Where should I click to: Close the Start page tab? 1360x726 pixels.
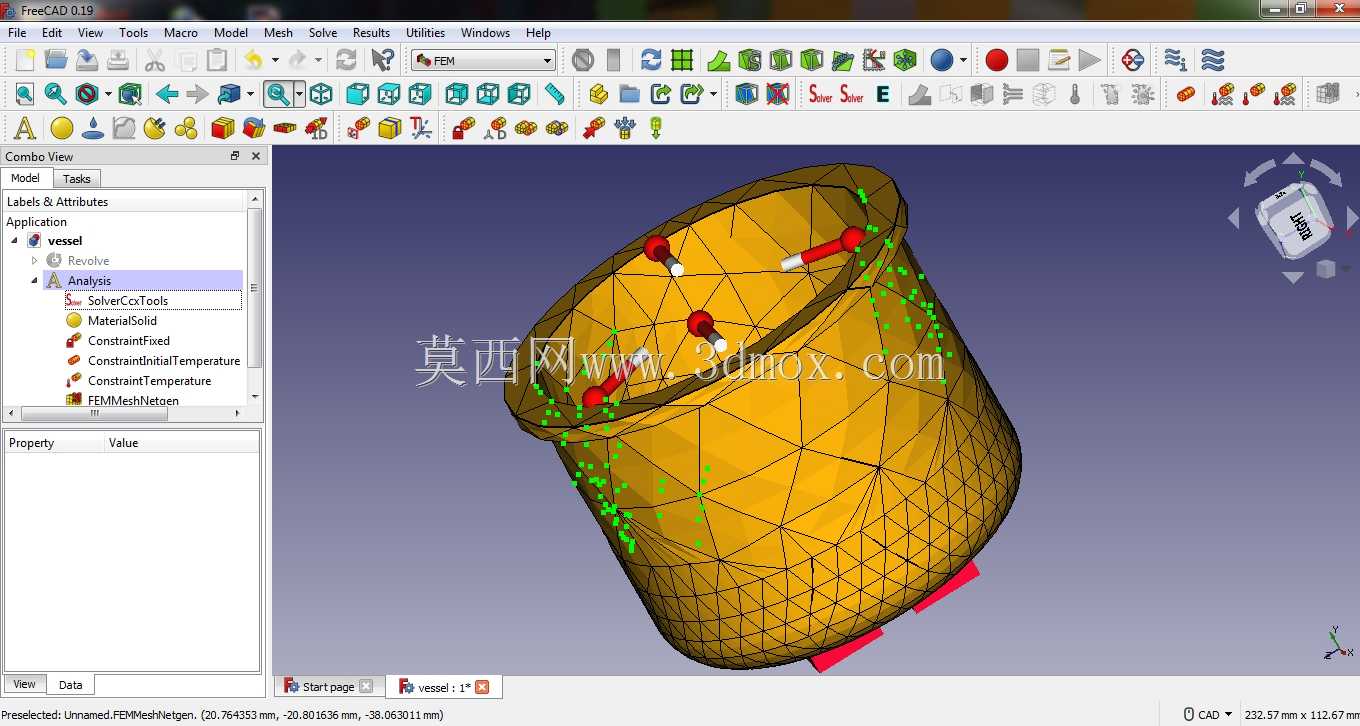coord(365,687)
